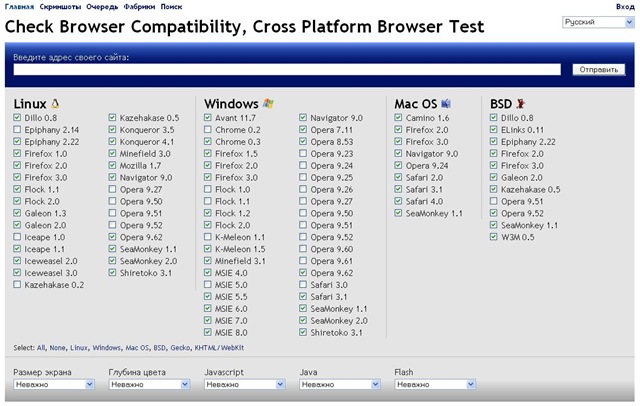Click the Linux penguin icon
Screen dimensions: 640x406
coord(55,104)
